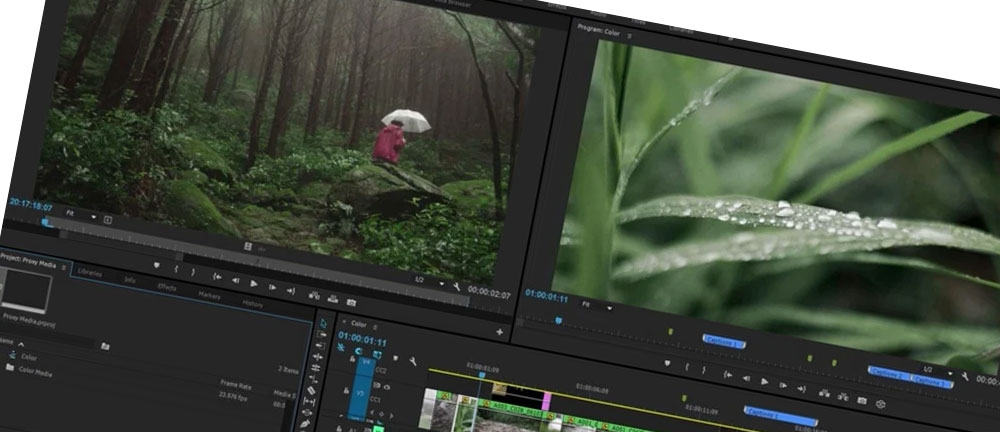Step back one frame in Program Monitor
The height and width of the screenshot is (432, 1000).
pyautogui.click(x=746, y=378)
